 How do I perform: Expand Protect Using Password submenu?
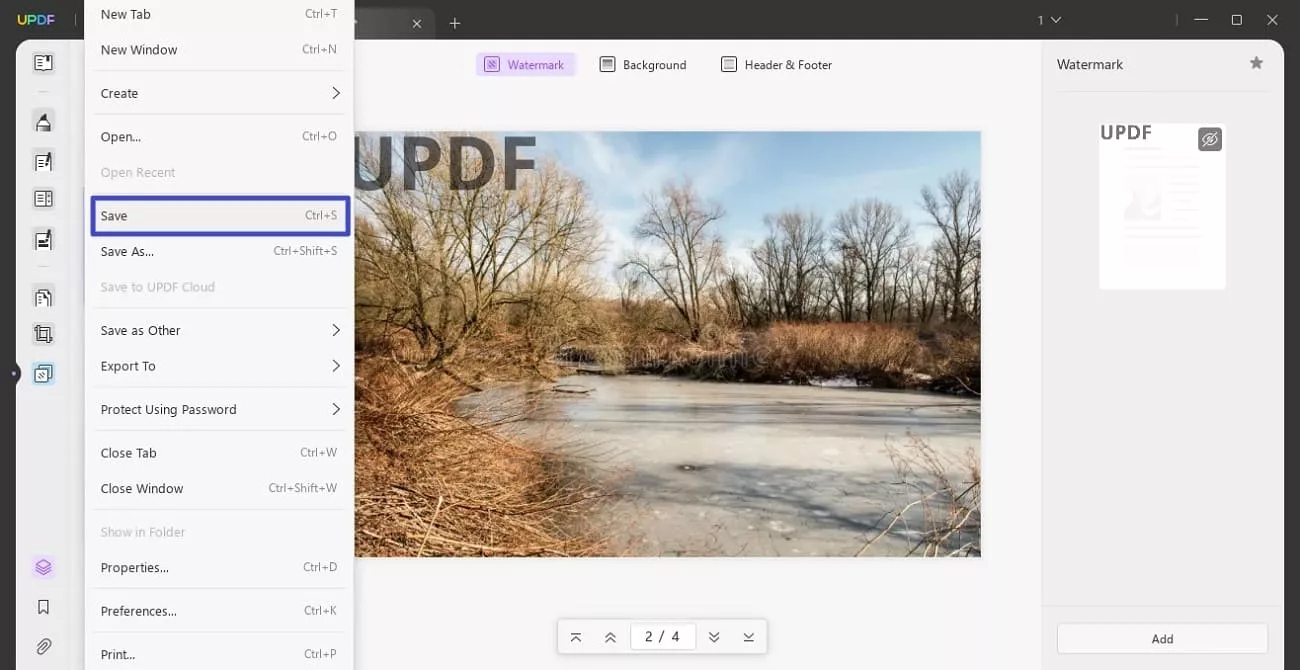219,409
